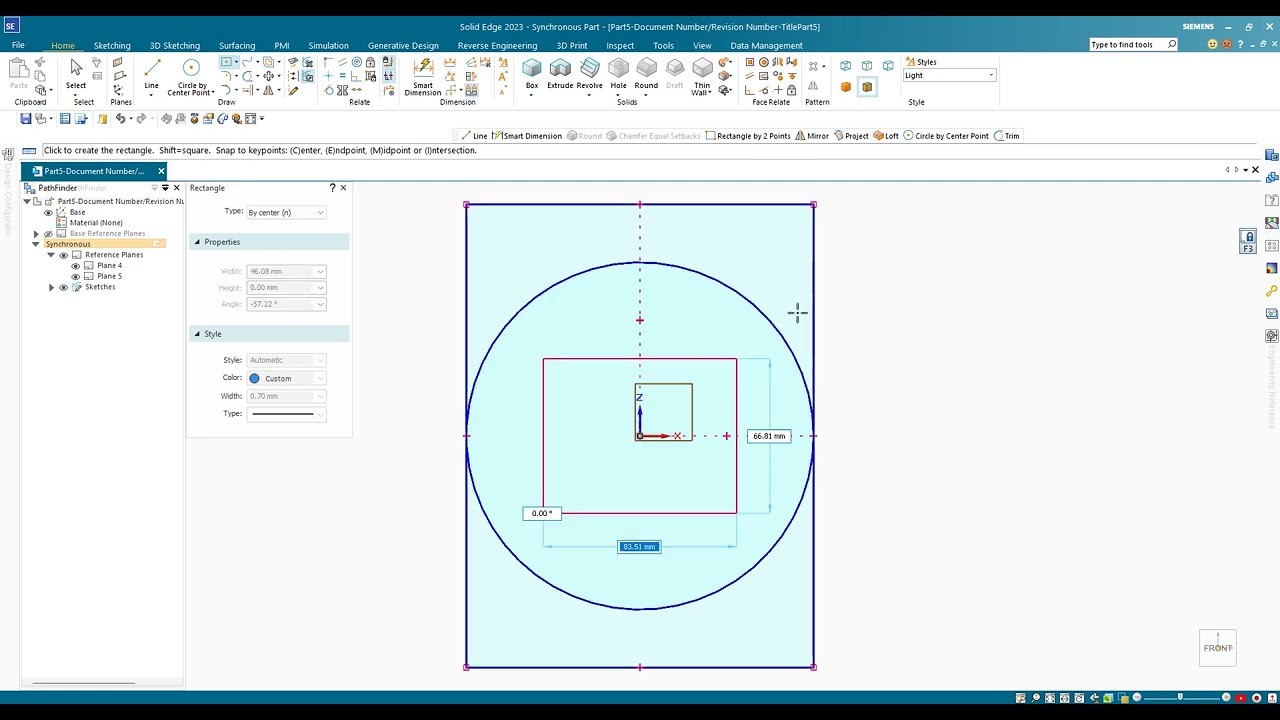Select the shaded orange cube view style
Image resolution: width=1280 pixels, height=720 pixels.
point(846,87)
